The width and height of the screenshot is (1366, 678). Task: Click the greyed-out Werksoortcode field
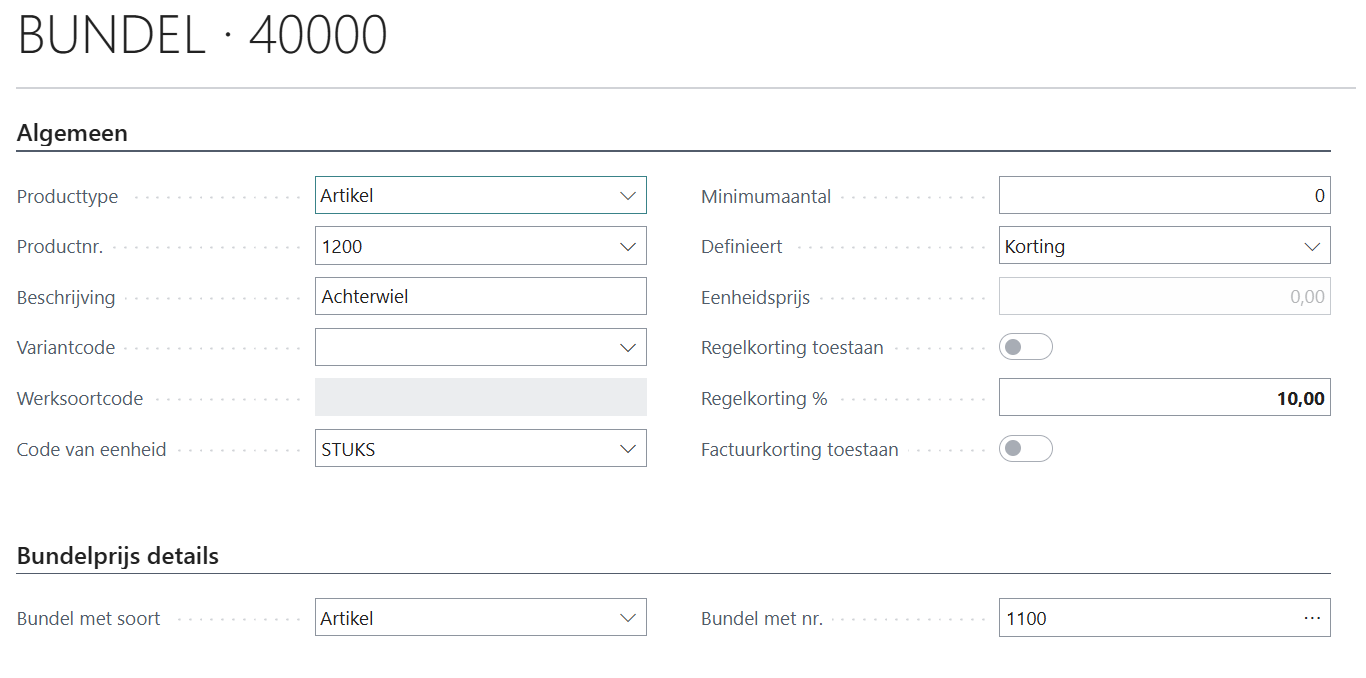click(x=480, y=398)
